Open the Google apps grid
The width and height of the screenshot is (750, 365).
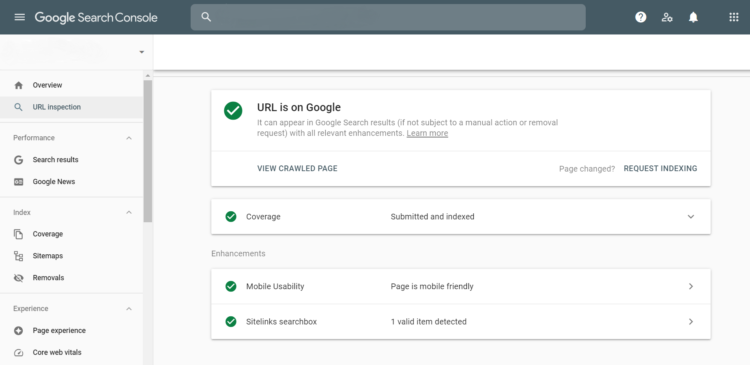tap(734, 17)
